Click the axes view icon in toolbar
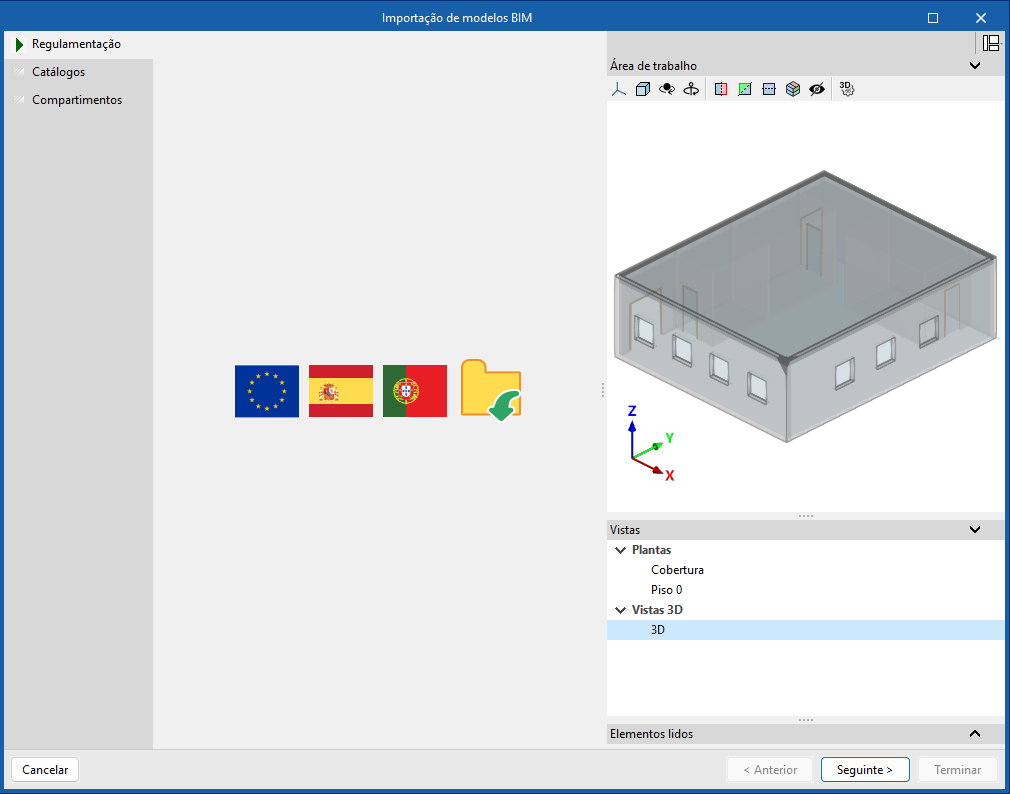 [x=618, y=89]
